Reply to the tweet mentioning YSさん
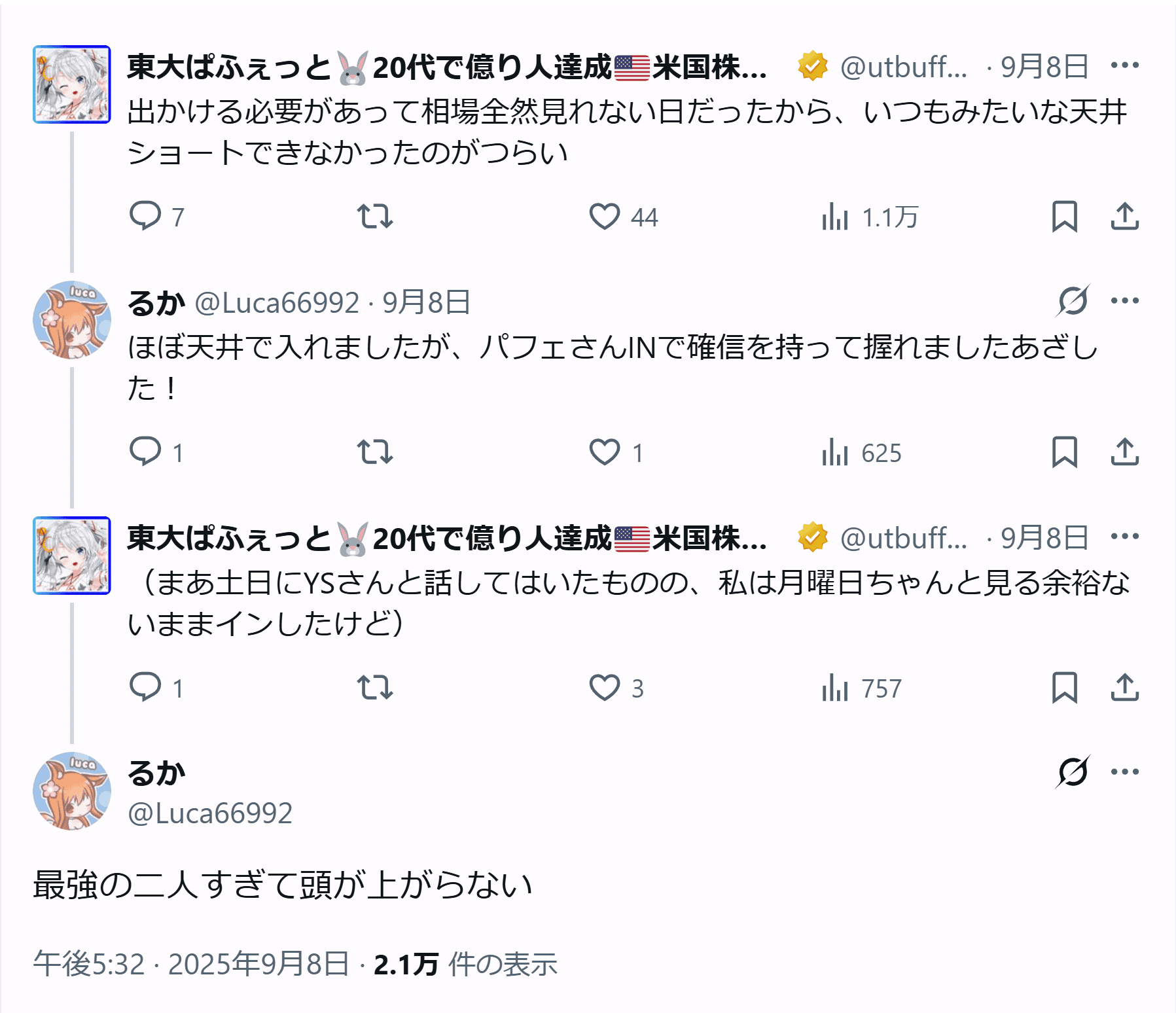Image resolution: width=1176 pixels, height=1013 pixels. [x=145, y=688]
